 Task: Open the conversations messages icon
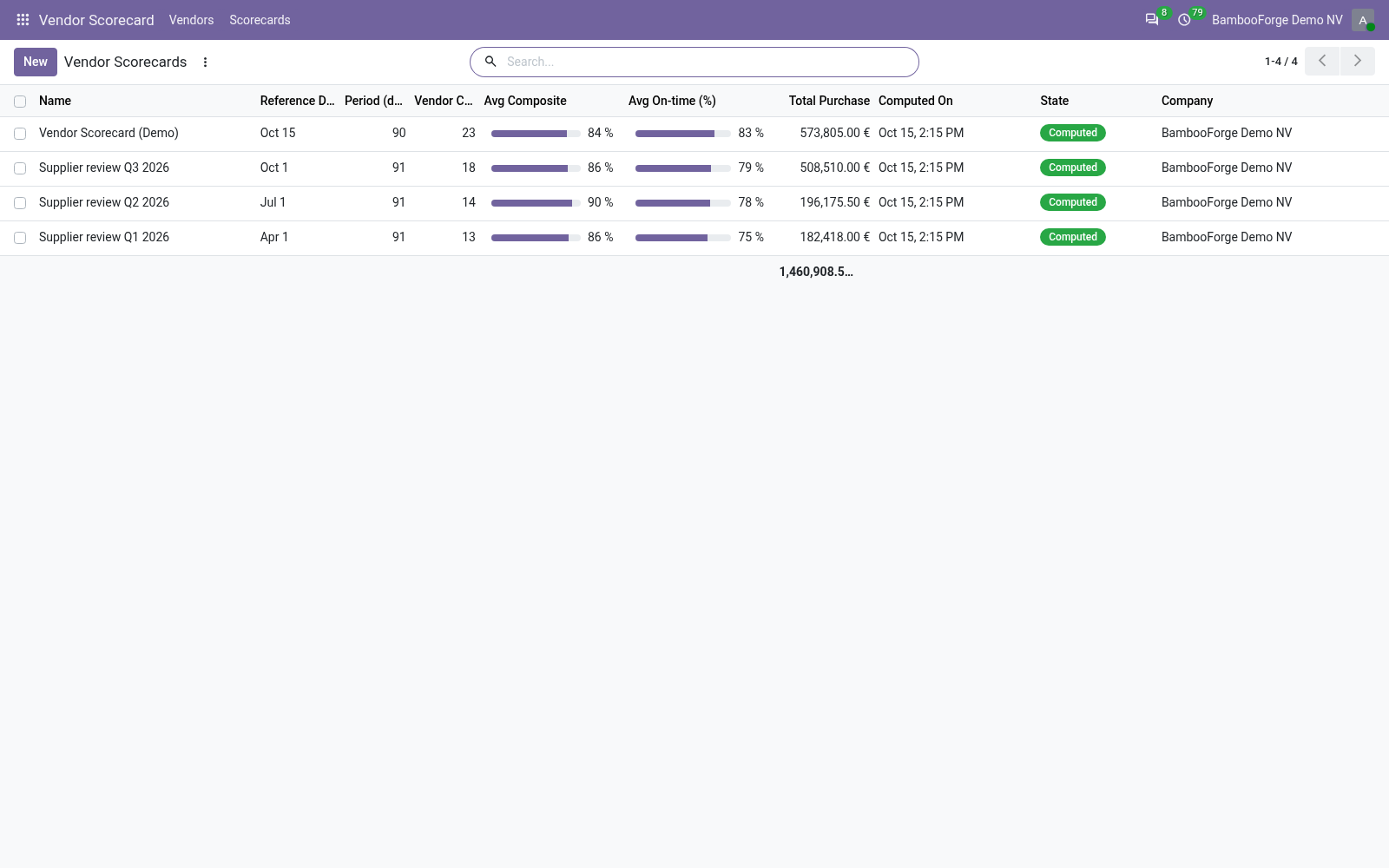point(1151,19)
